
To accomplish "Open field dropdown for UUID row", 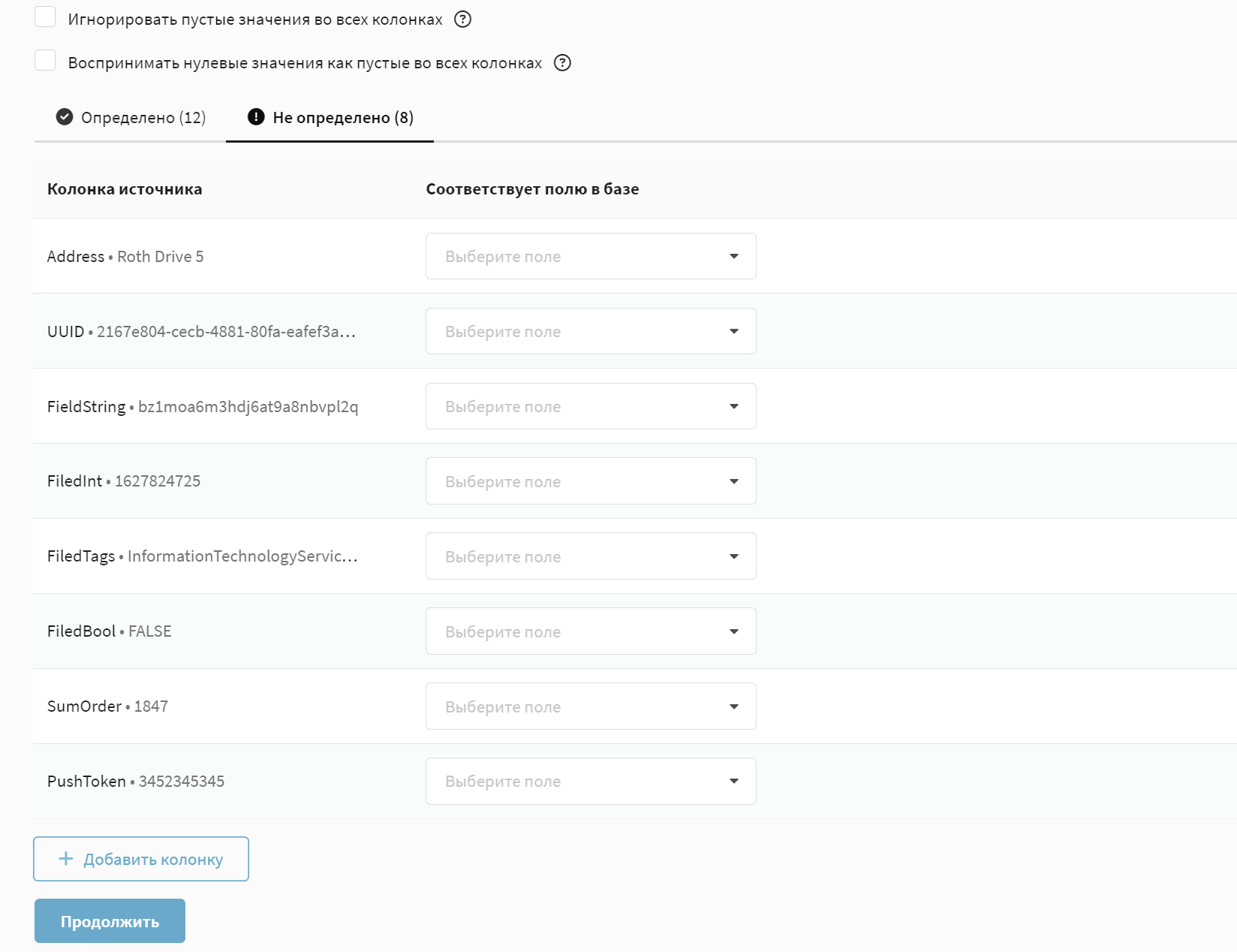I will coord(591,331).
